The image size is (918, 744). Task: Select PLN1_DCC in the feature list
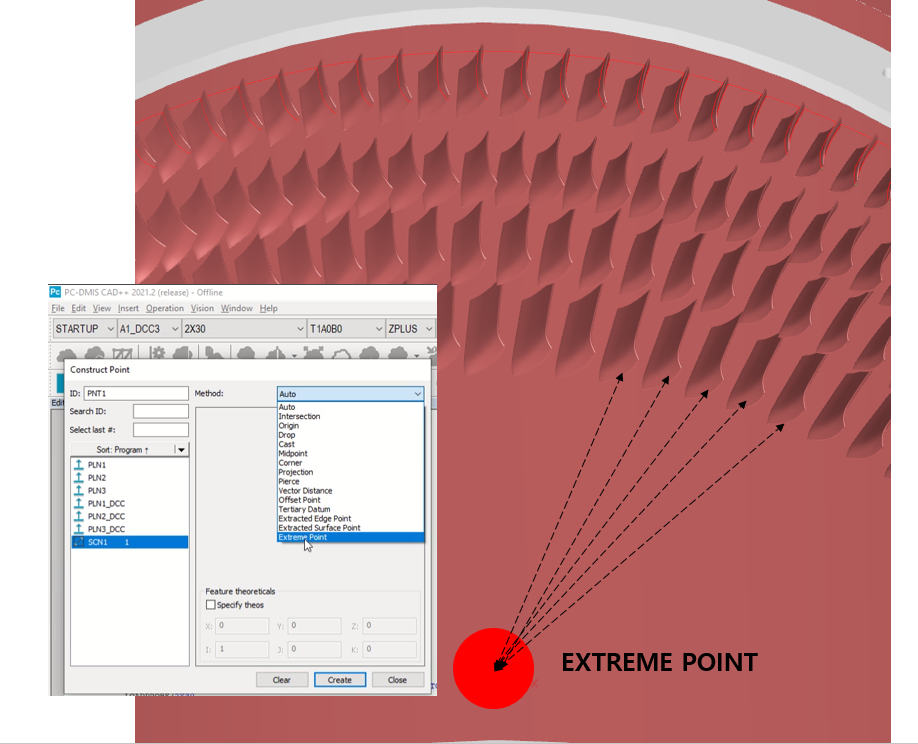(129, 503)
